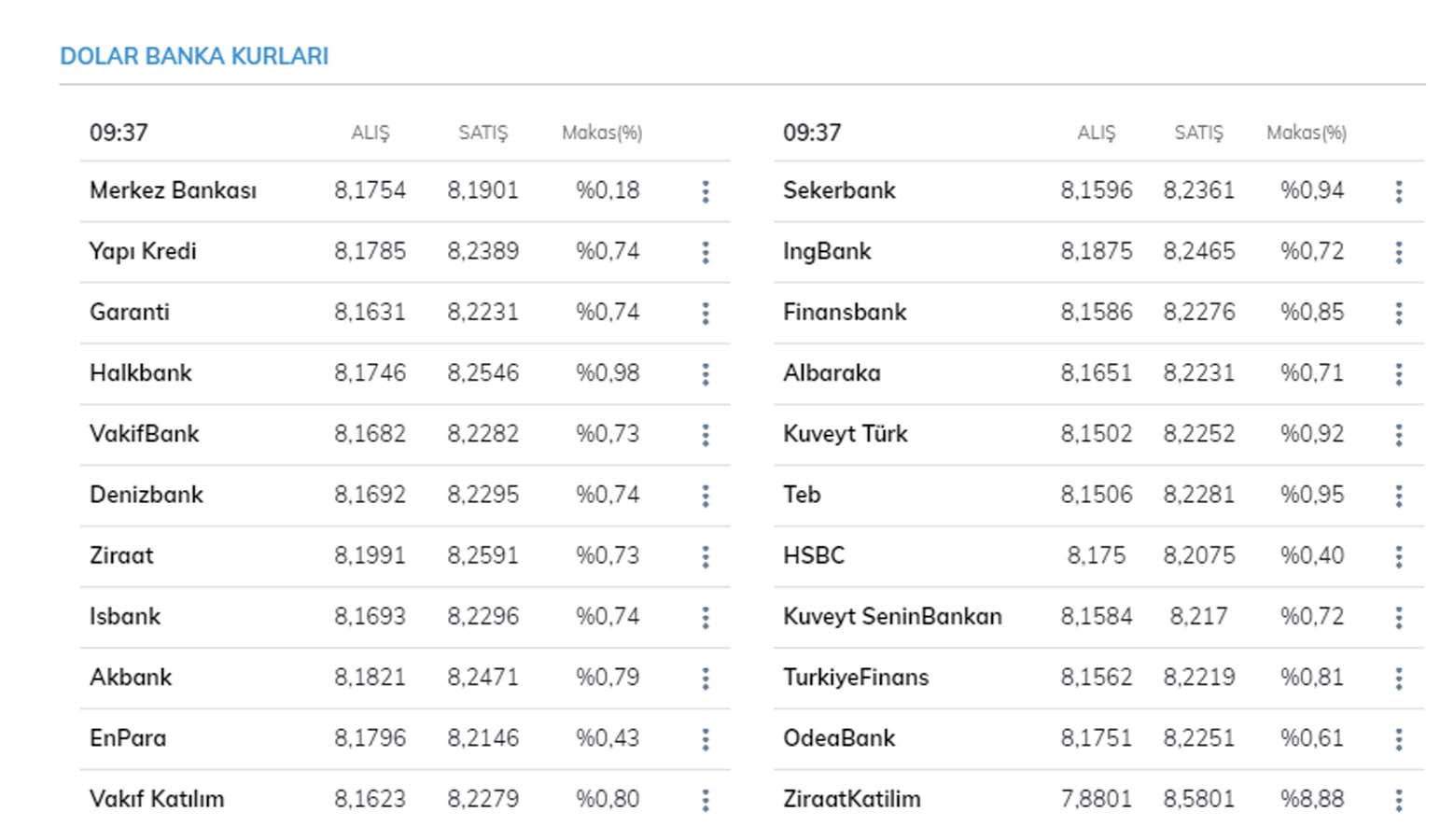Open the three-dot menu for Garanti row
The width and height of the screenshot is (1440, 840).
(x=706, y=314)
